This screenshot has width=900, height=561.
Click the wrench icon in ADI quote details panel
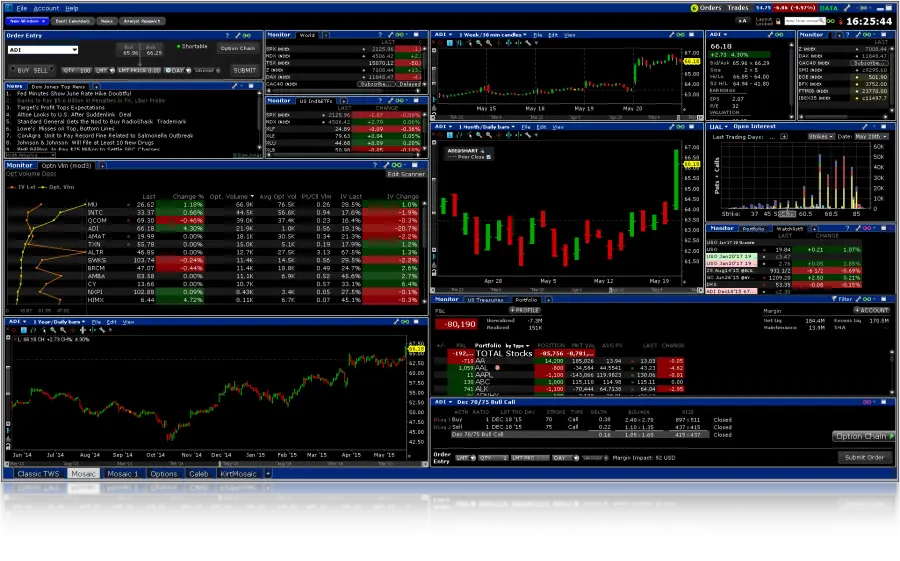point(768,34)
